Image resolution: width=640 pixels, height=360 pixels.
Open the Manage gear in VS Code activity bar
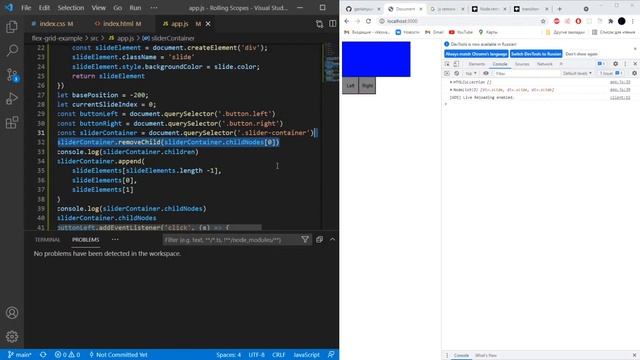(x=12, y=336)
